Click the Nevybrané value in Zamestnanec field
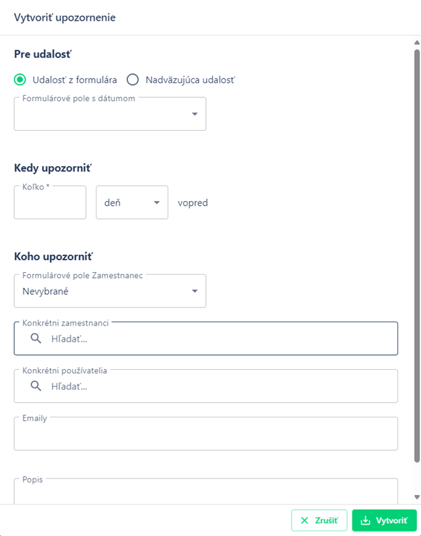Screen dimensions: 421x536 click(x=45, y=291)
